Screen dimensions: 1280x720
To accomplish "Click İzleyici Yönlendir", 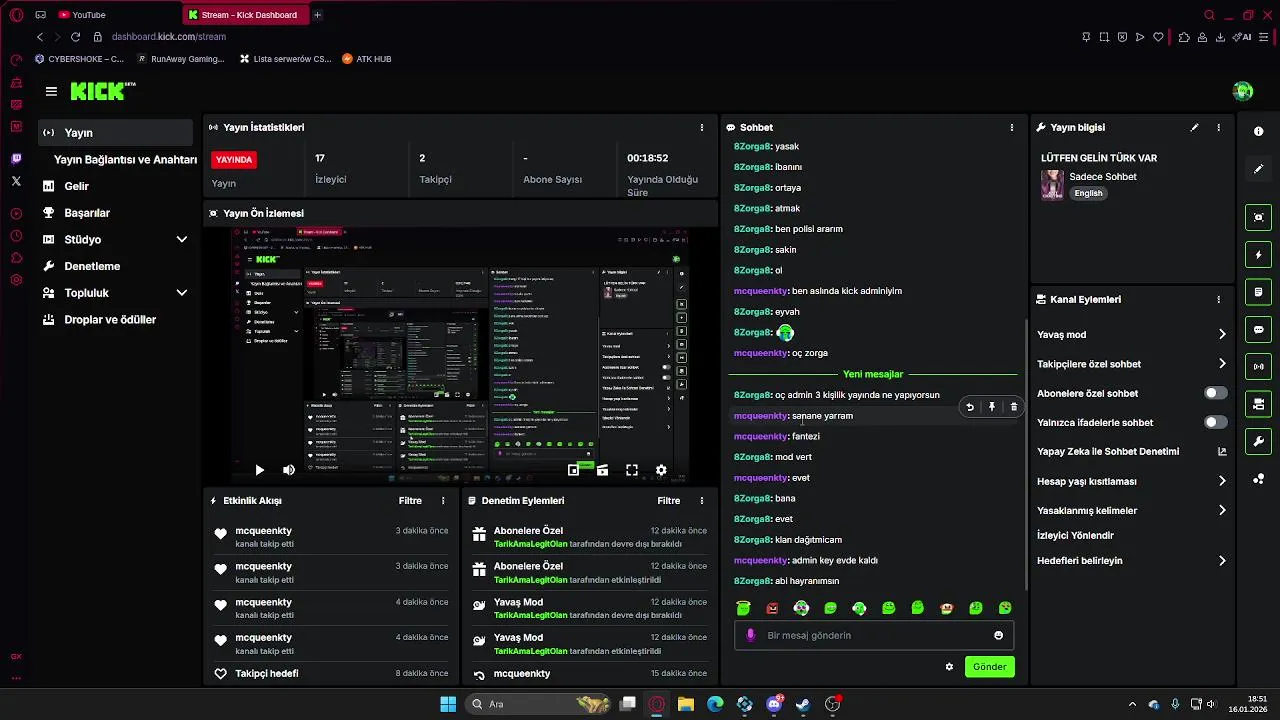I will point(1075,536).
